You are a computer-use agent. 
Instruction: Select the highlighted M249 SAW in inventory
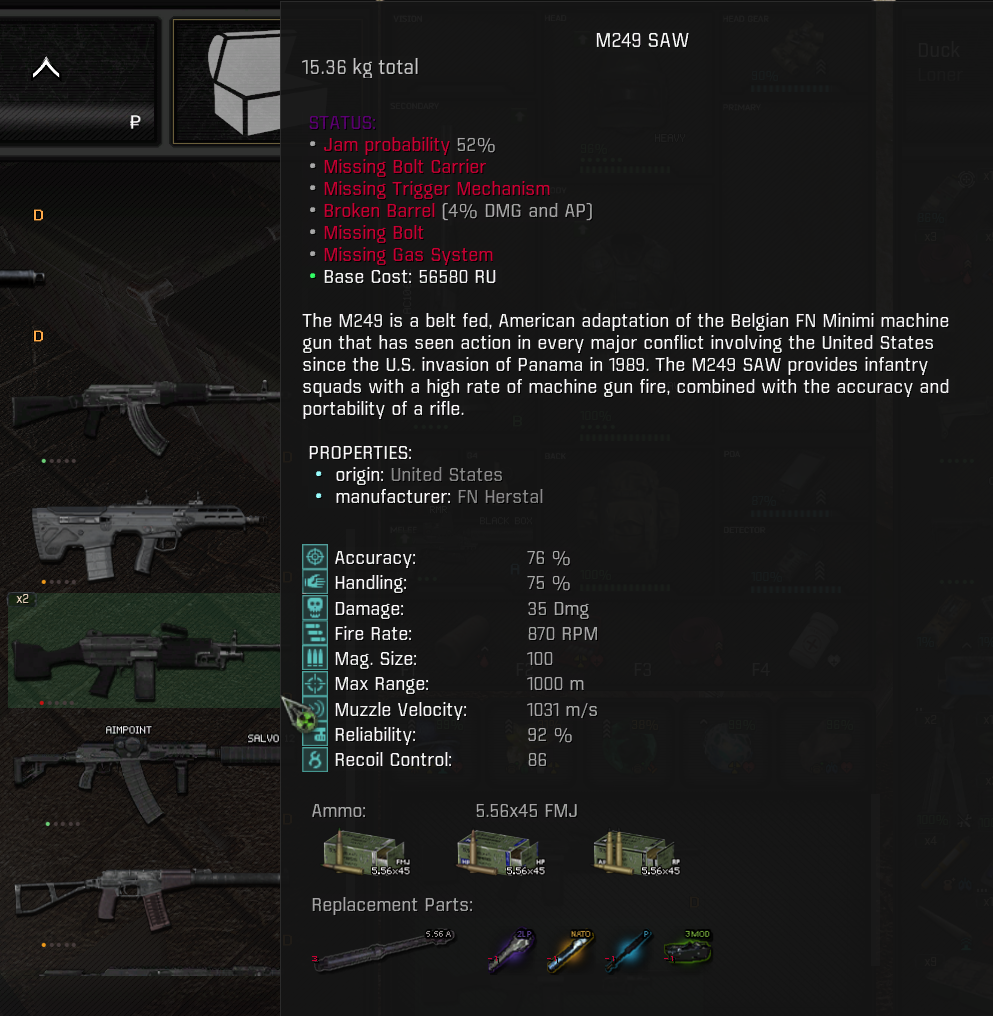pyautogui.click(x=144, y=650)
